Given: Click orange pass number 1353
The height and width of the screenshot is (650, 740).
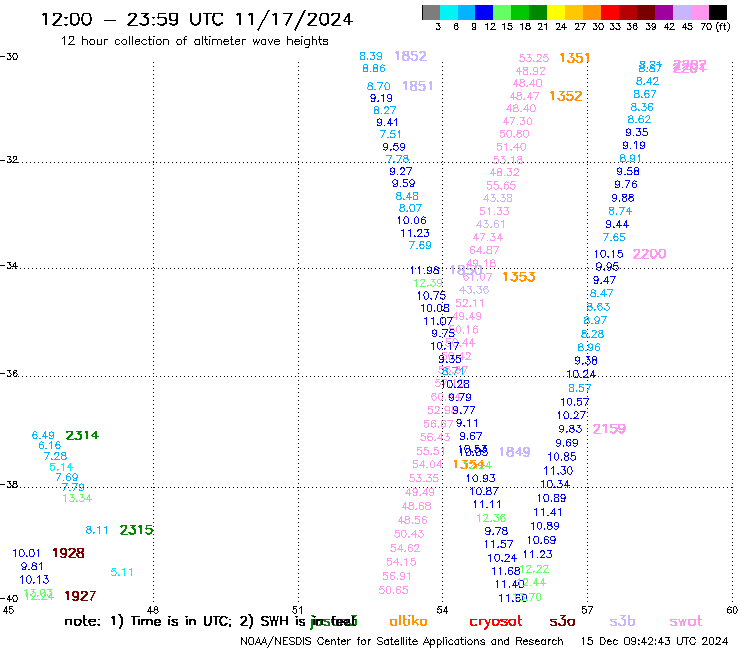Looking at the screenshot, I should (519, 277).
